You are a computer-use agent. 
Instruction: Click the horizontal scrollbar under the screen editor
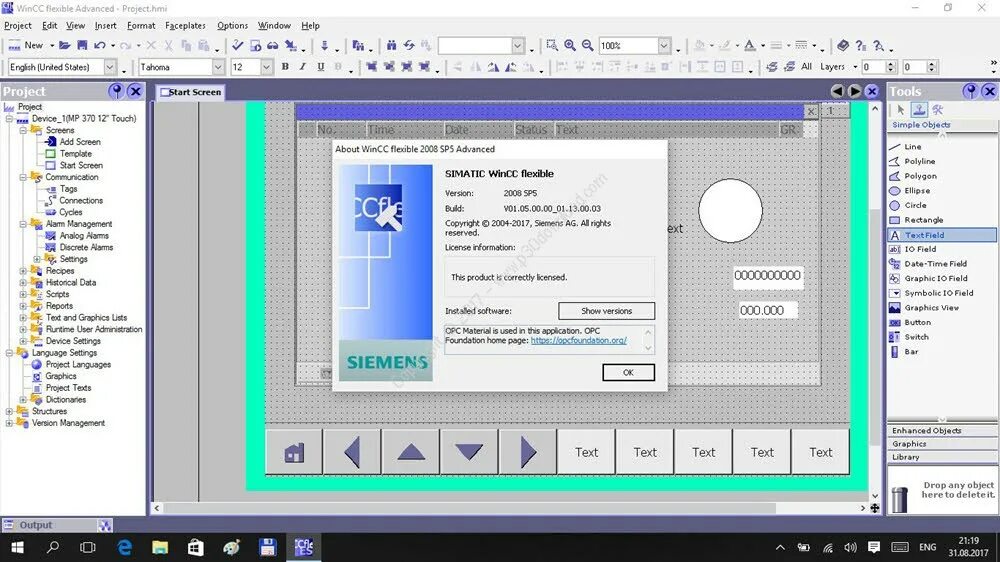[x=509, y=508]
